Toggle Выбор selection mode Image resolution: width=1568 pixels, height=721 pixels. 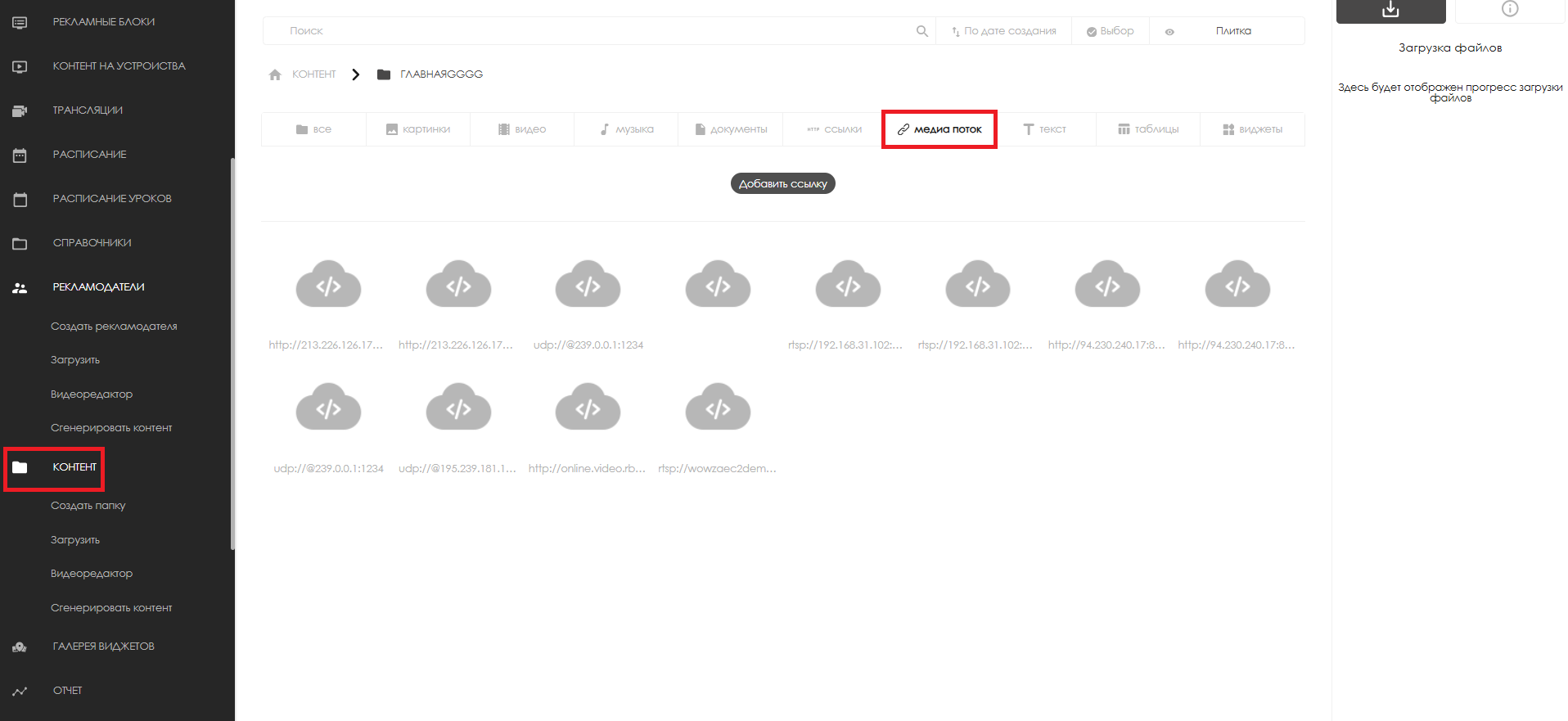tap(1110, 31)
